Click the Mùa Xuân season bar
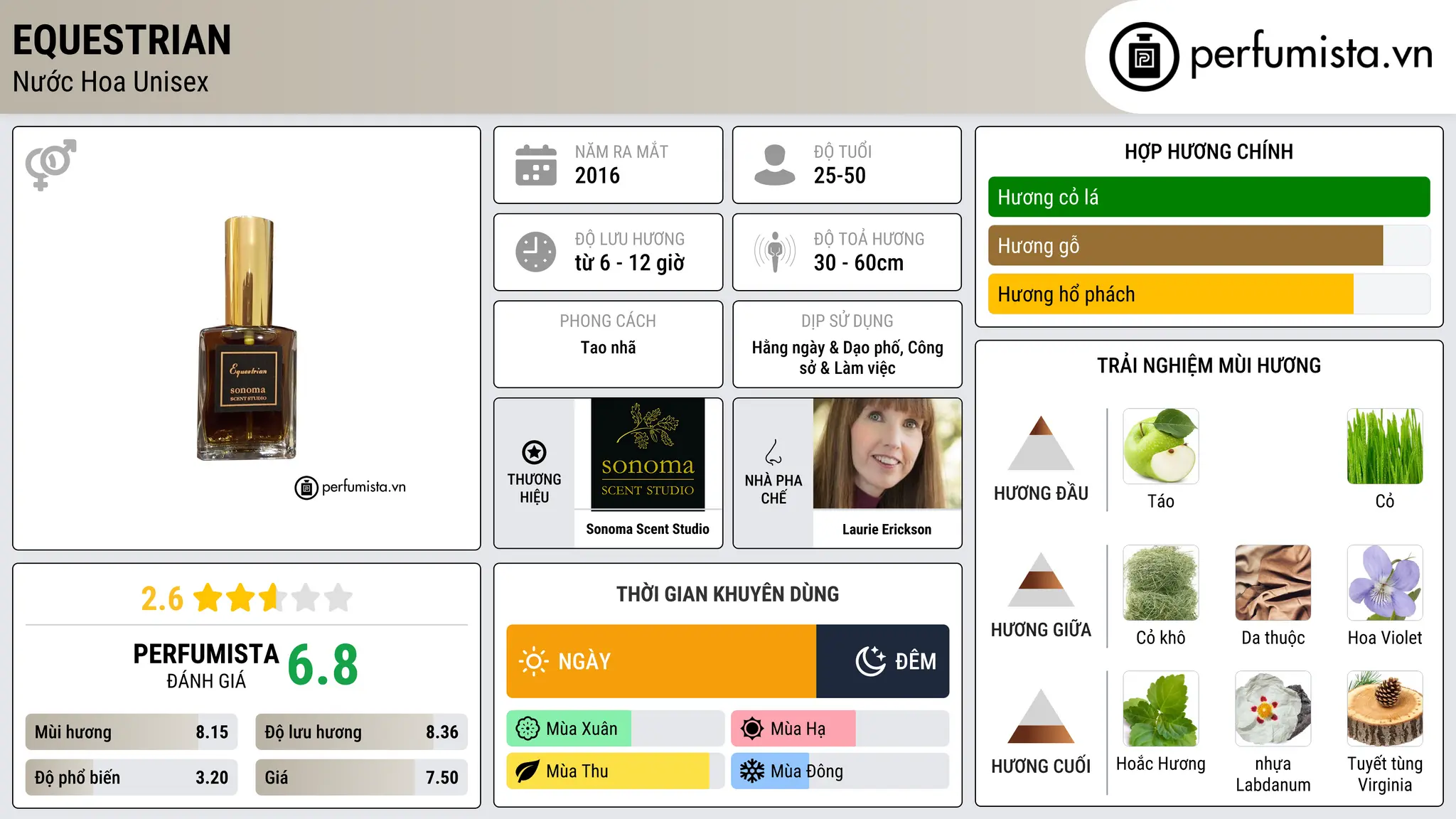Image resolution: width=1456 pixels, height=819 pixels. tap(615, 729)
